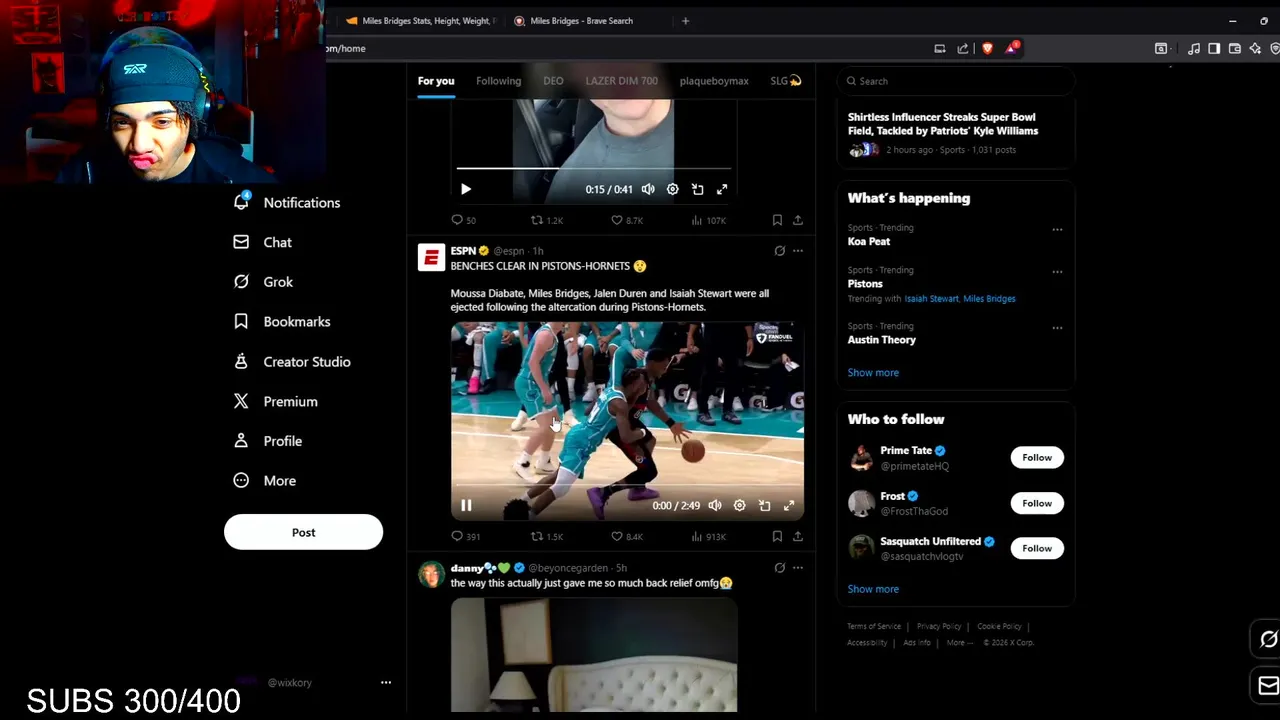Image resolution: width=1280 pixels, height=720 pixels.
Task: Switch to Miles Bridges Brave Search tab
Action: coord(582,21)
